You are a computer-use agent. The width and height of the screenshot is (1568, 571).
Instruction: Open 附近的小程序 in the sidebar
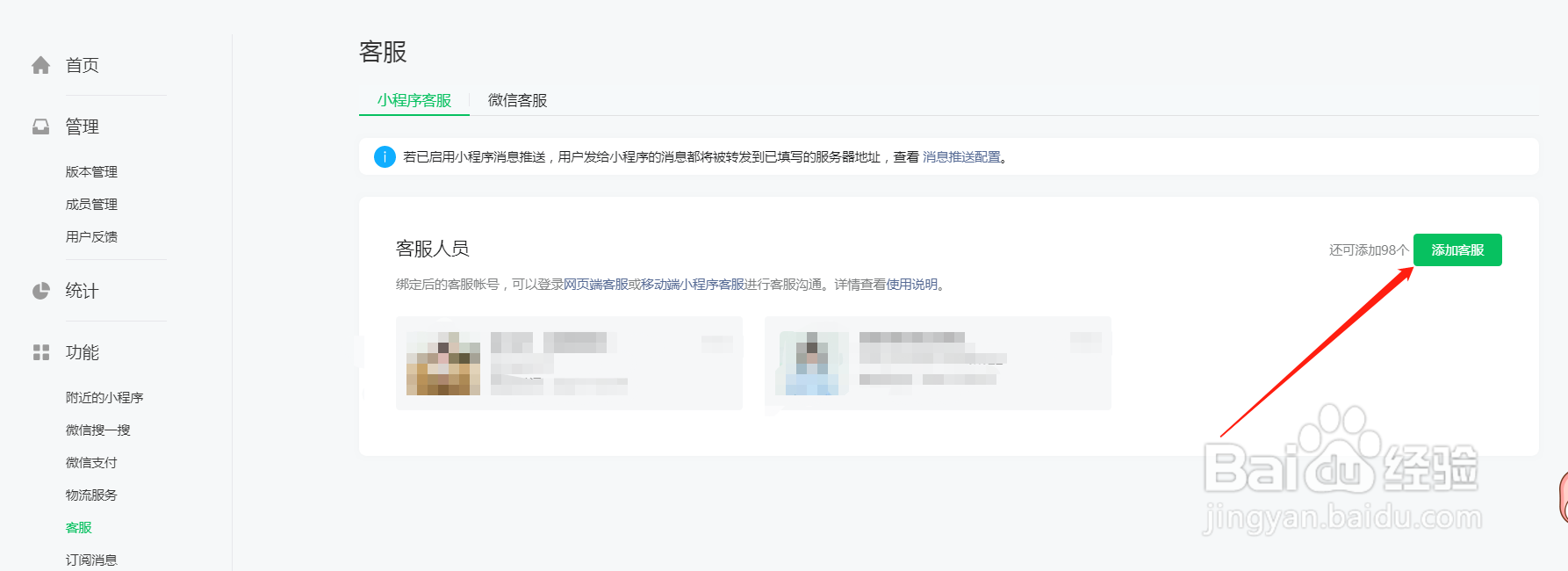[x=104, y=397]
